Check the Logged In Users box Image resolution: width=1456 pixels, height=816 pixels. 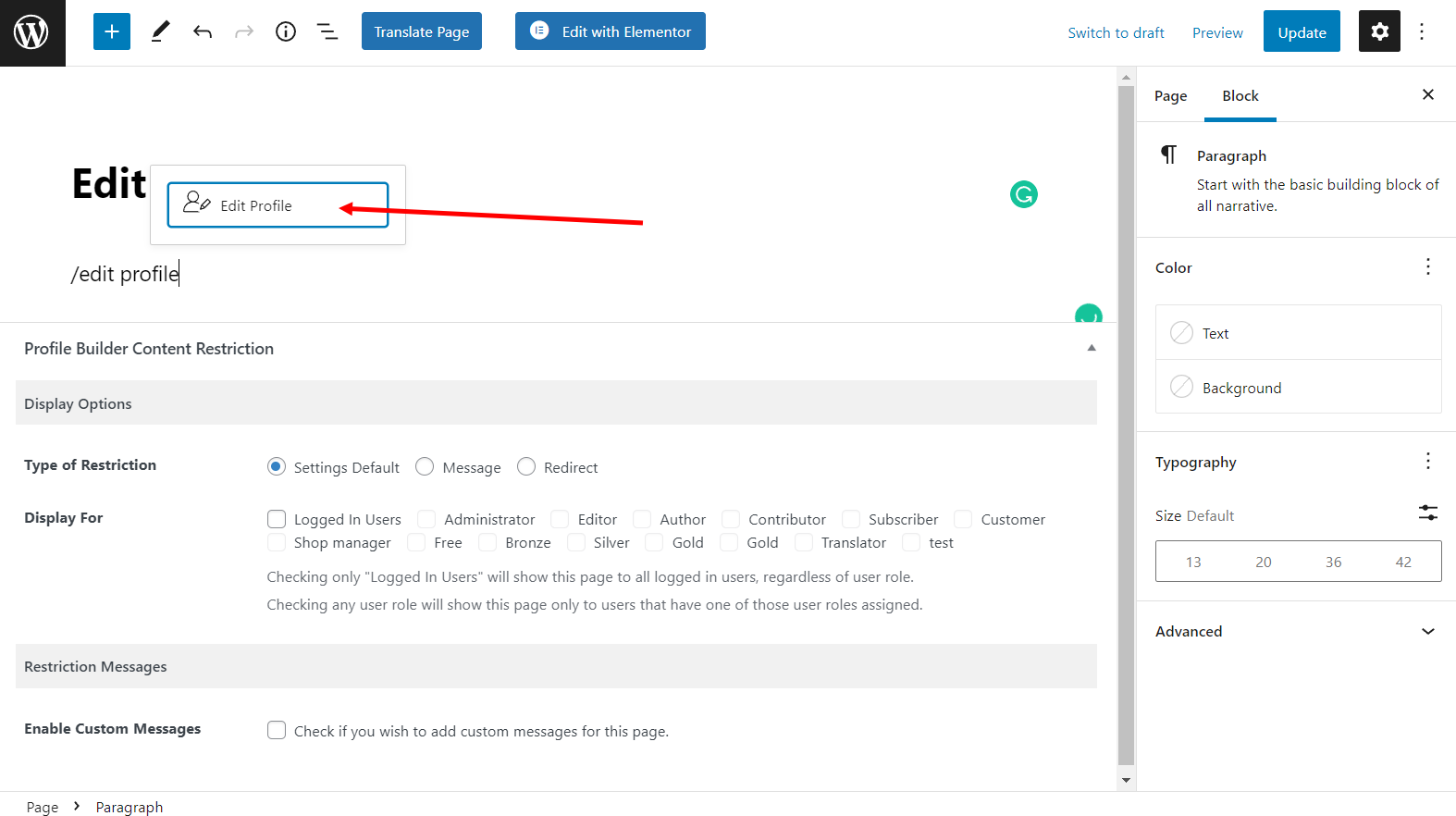[x=277, y=518]
